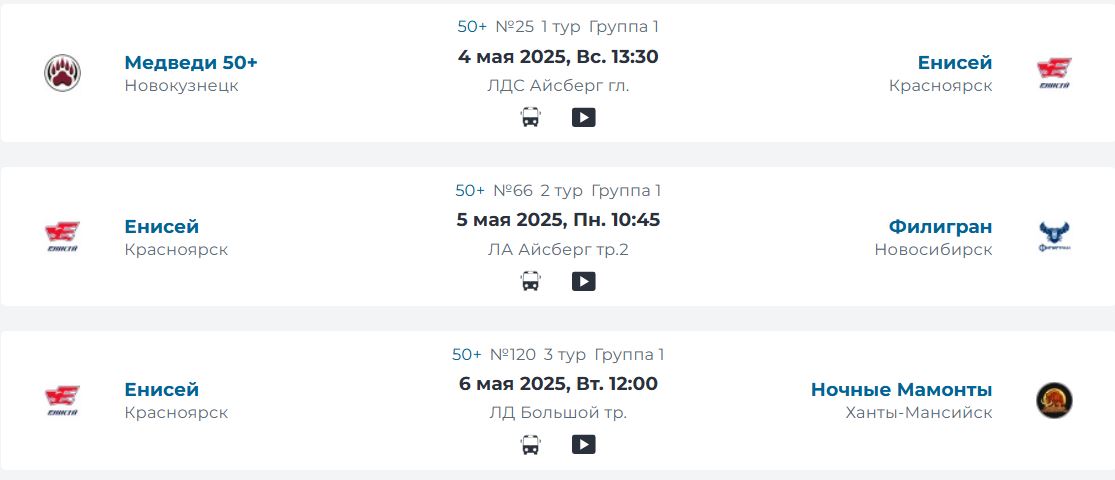Click the 50+ category link of match №25
Screen dimensions: 1115x480
coord(472,27)
